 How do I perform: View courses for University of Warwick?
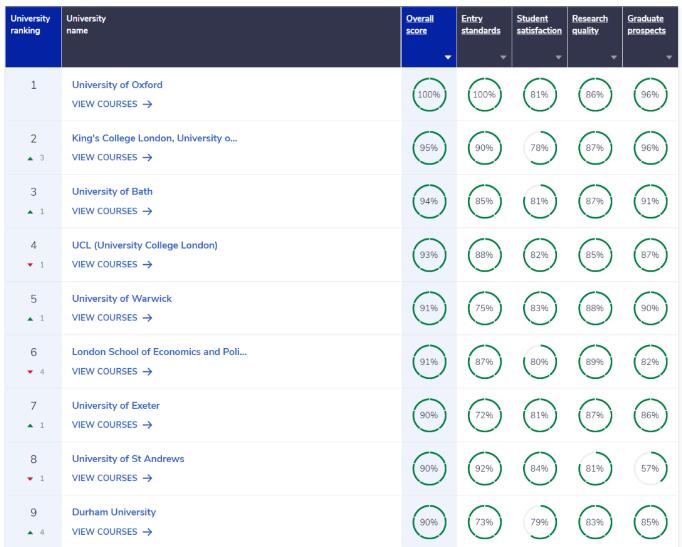click(x=112, y=318)
